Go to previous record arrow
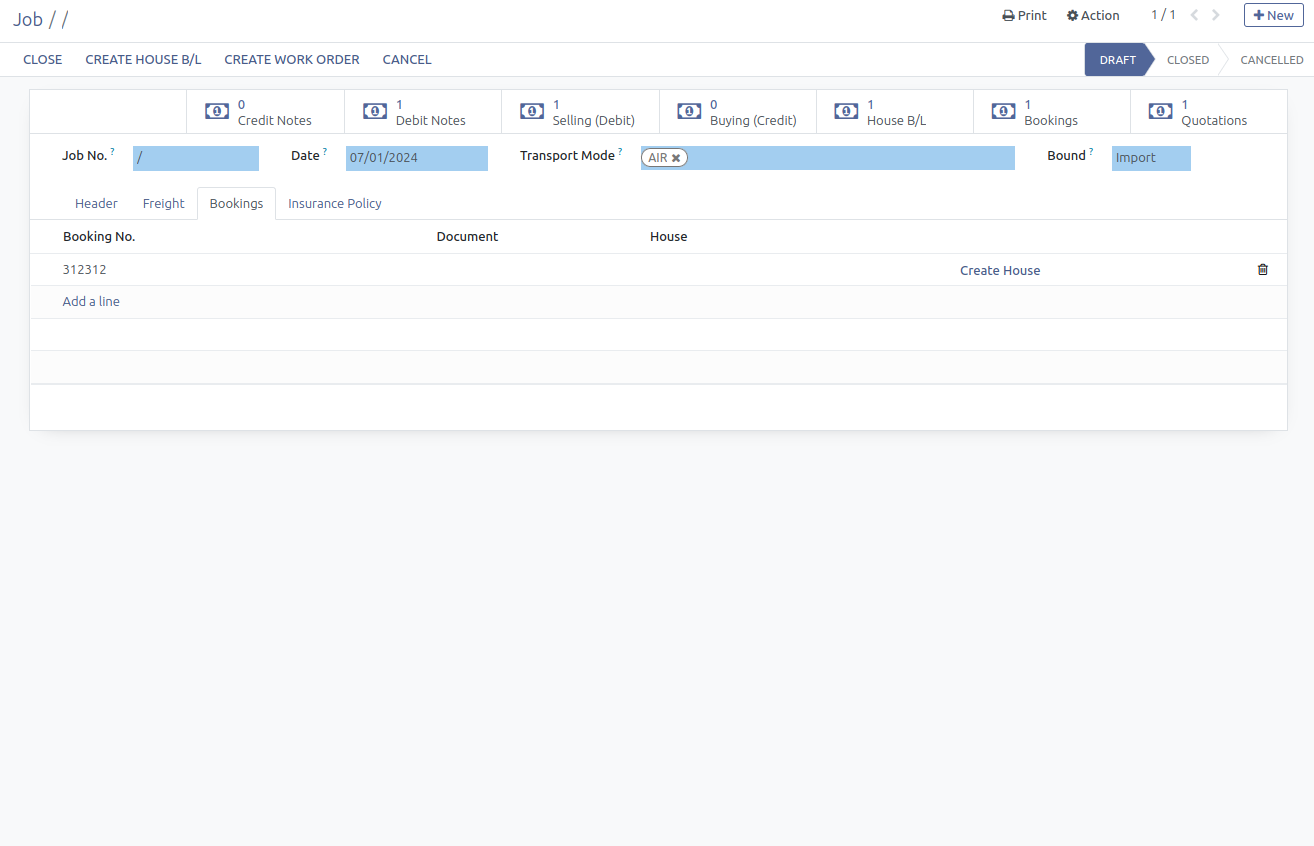The image size is (1314, 846). point(1194,15)
